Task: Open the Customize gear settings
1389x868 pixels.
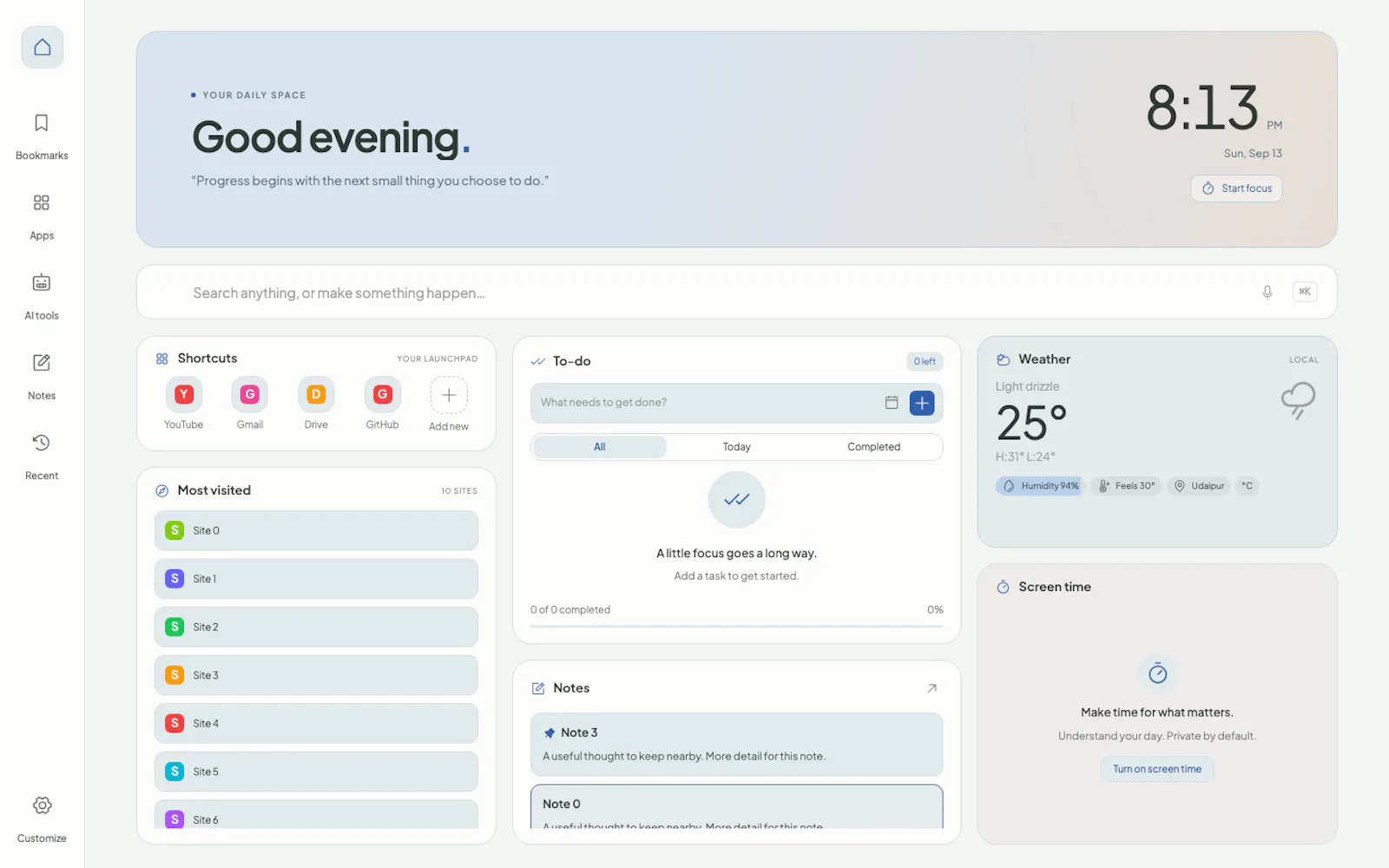Action: pos(42,819)
